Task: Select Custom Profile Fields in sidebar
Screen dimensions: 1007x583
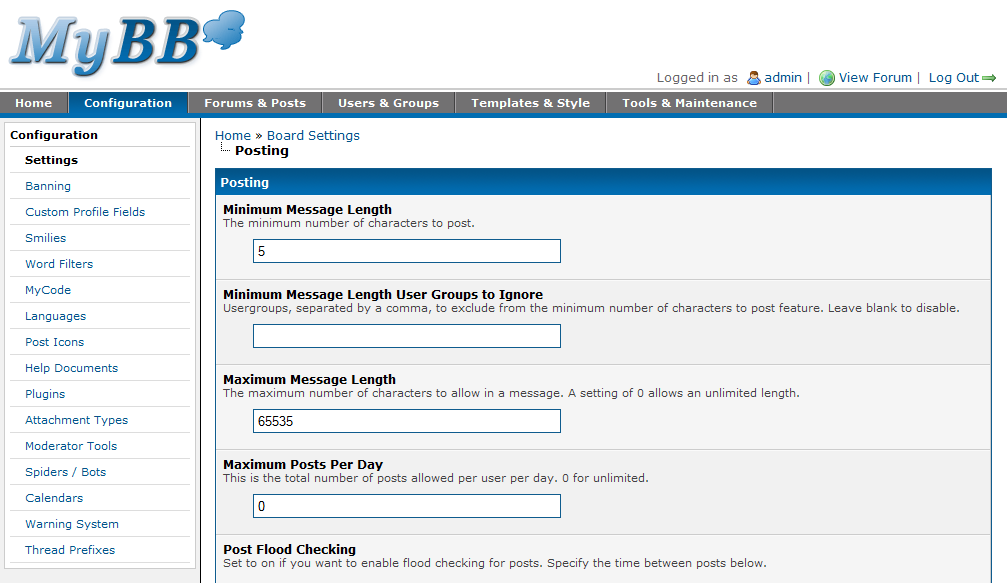Action: click(x=85, y=212)
